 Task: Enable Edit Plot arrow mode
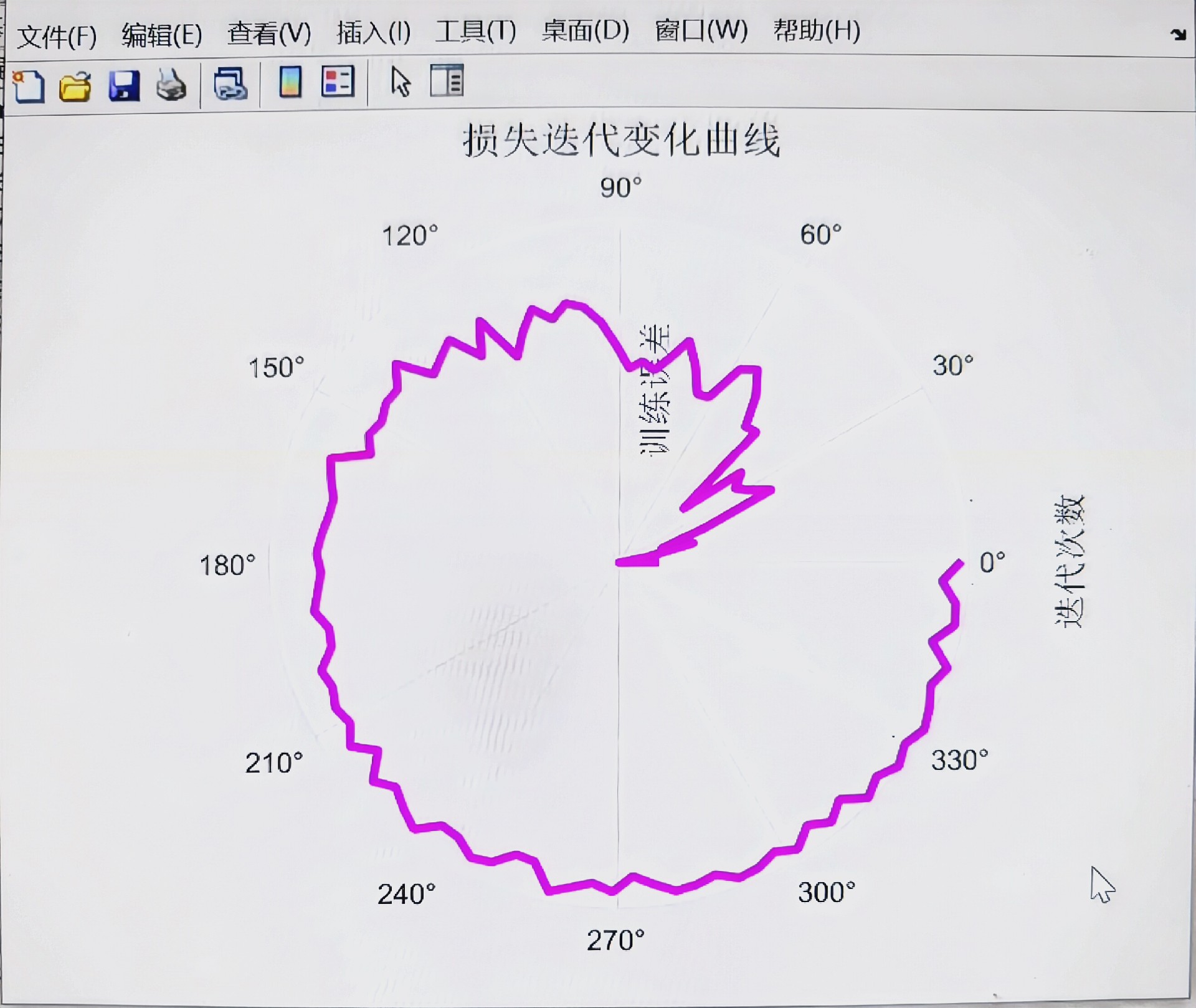coord(400,82)
